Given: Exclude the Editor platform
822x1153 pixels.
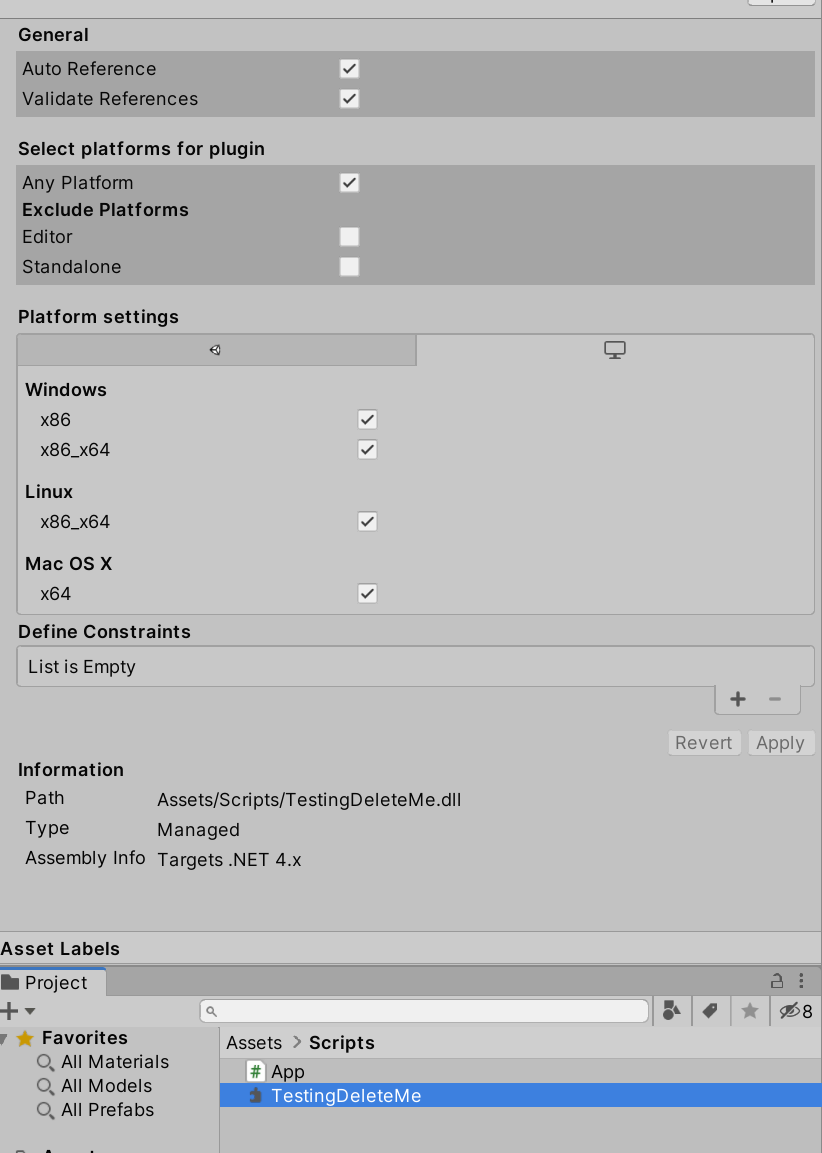Looking at the screenshot, I should (349, 237).
